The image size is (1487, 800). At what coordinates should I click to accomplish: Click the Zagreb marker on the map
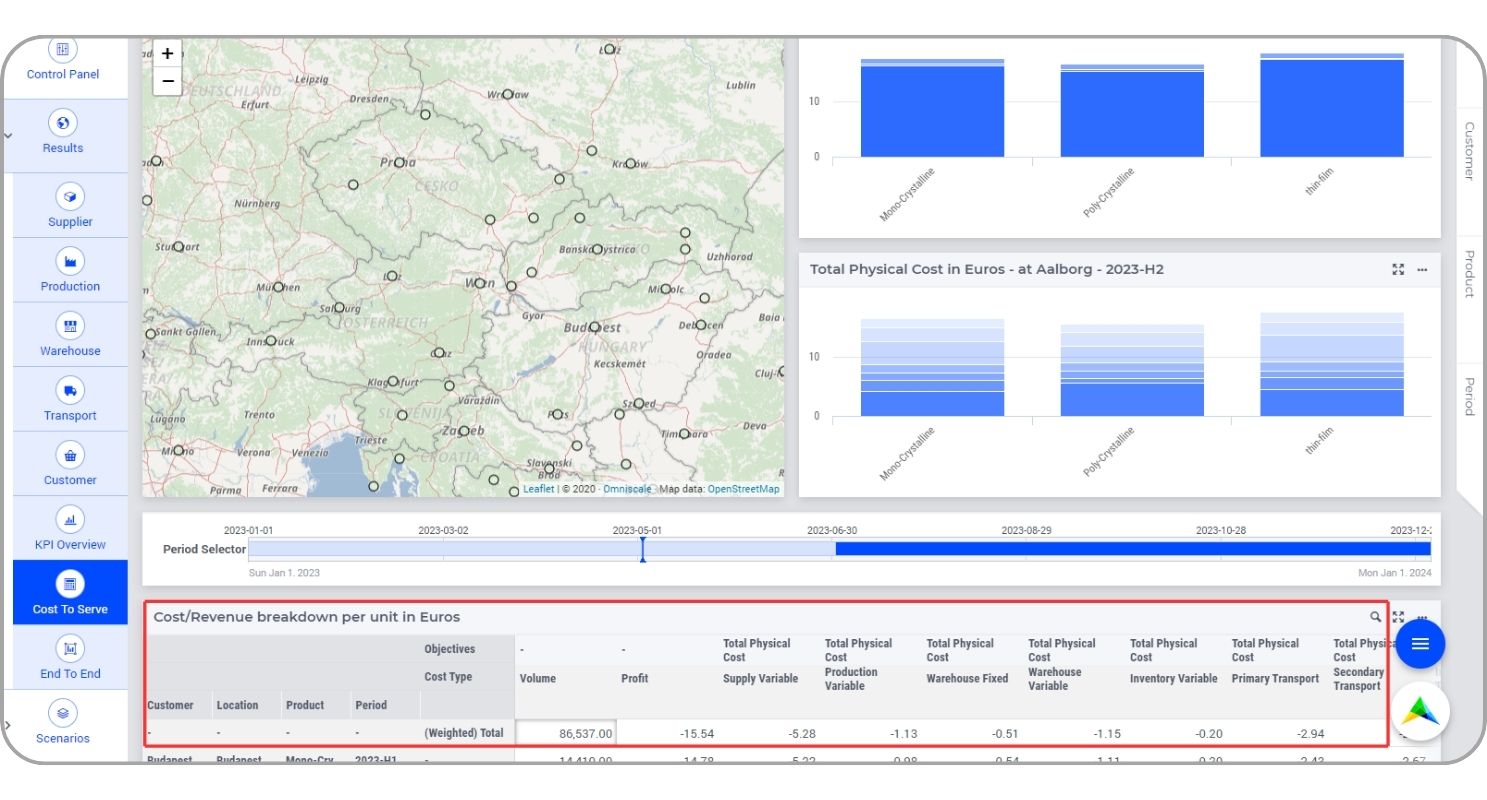point(463,431)
